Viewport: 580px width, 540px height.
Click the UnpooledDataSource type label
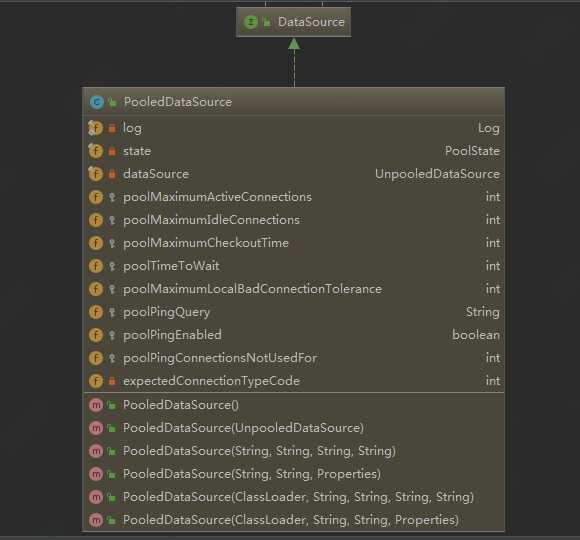[437, 174]
